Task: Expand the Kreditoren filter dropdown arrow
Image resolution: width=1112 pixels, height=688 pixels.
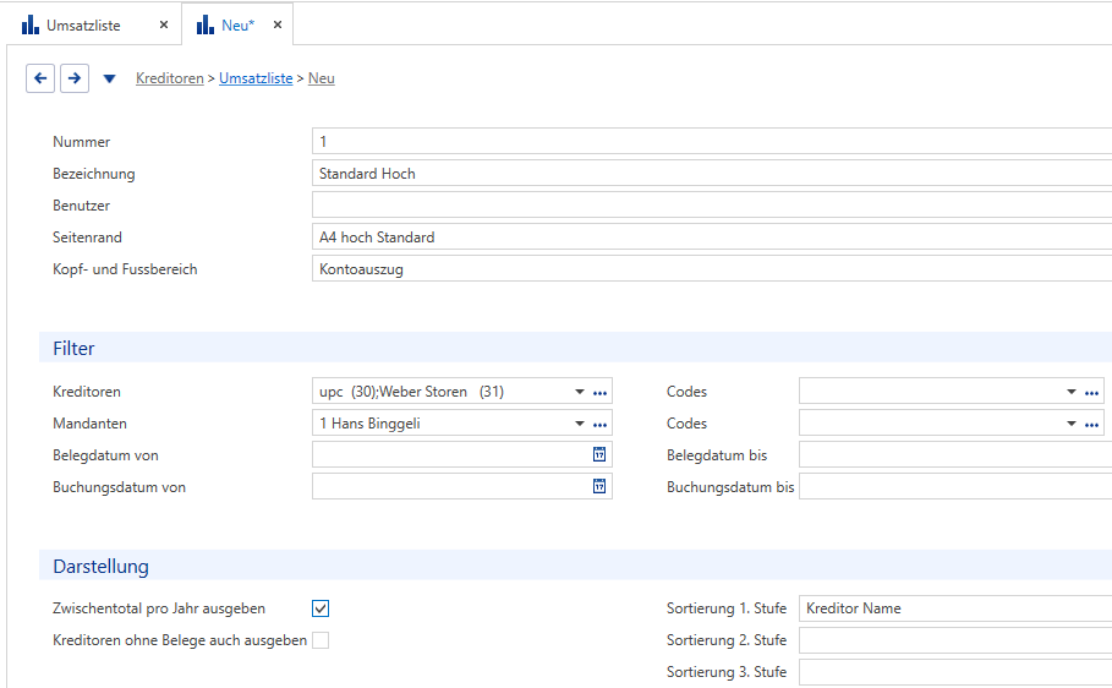Action: tap(579, 392)
